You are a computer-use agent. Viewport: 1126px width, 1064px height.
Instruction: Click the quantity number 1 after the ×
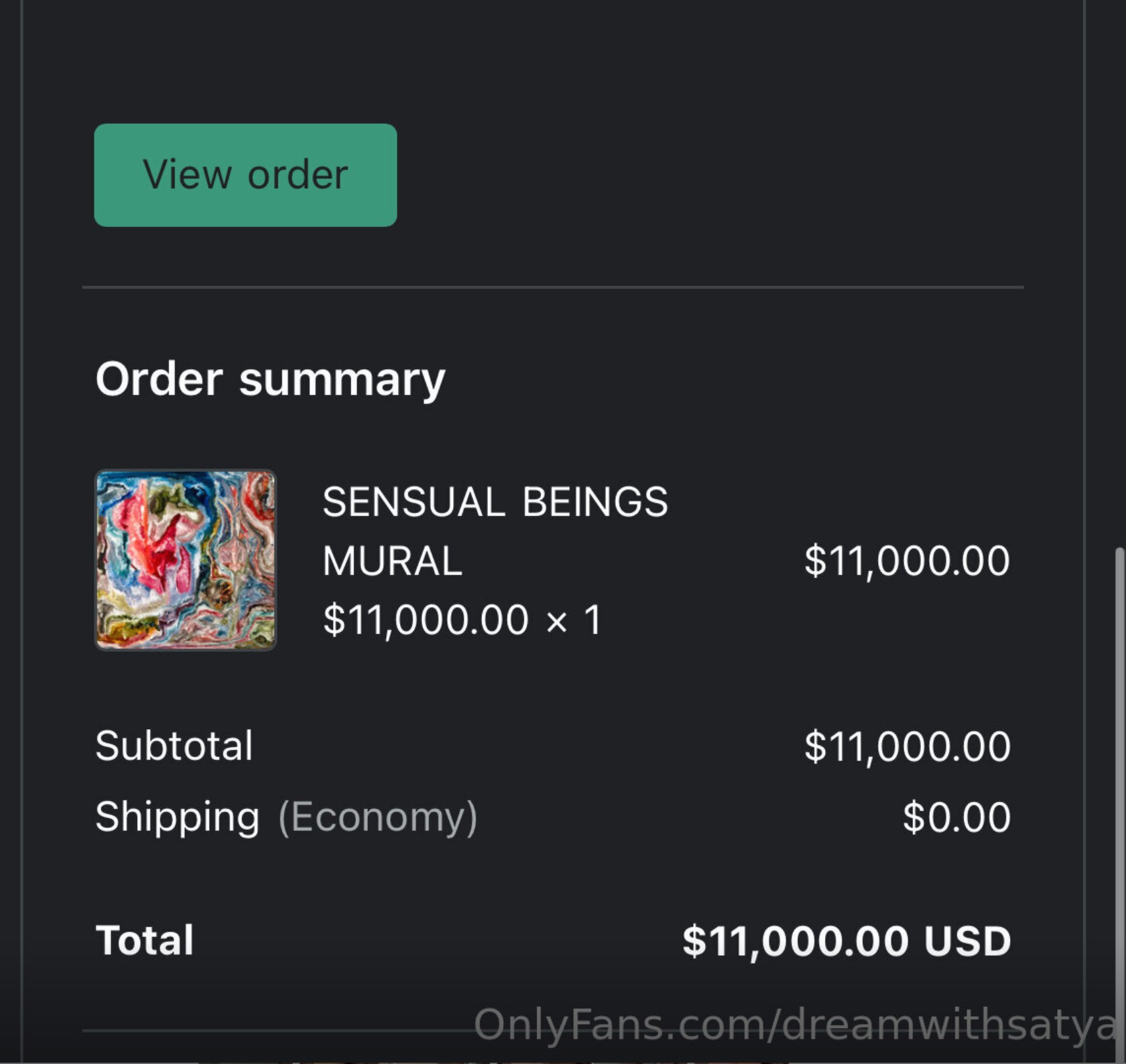tap(592, 620)
